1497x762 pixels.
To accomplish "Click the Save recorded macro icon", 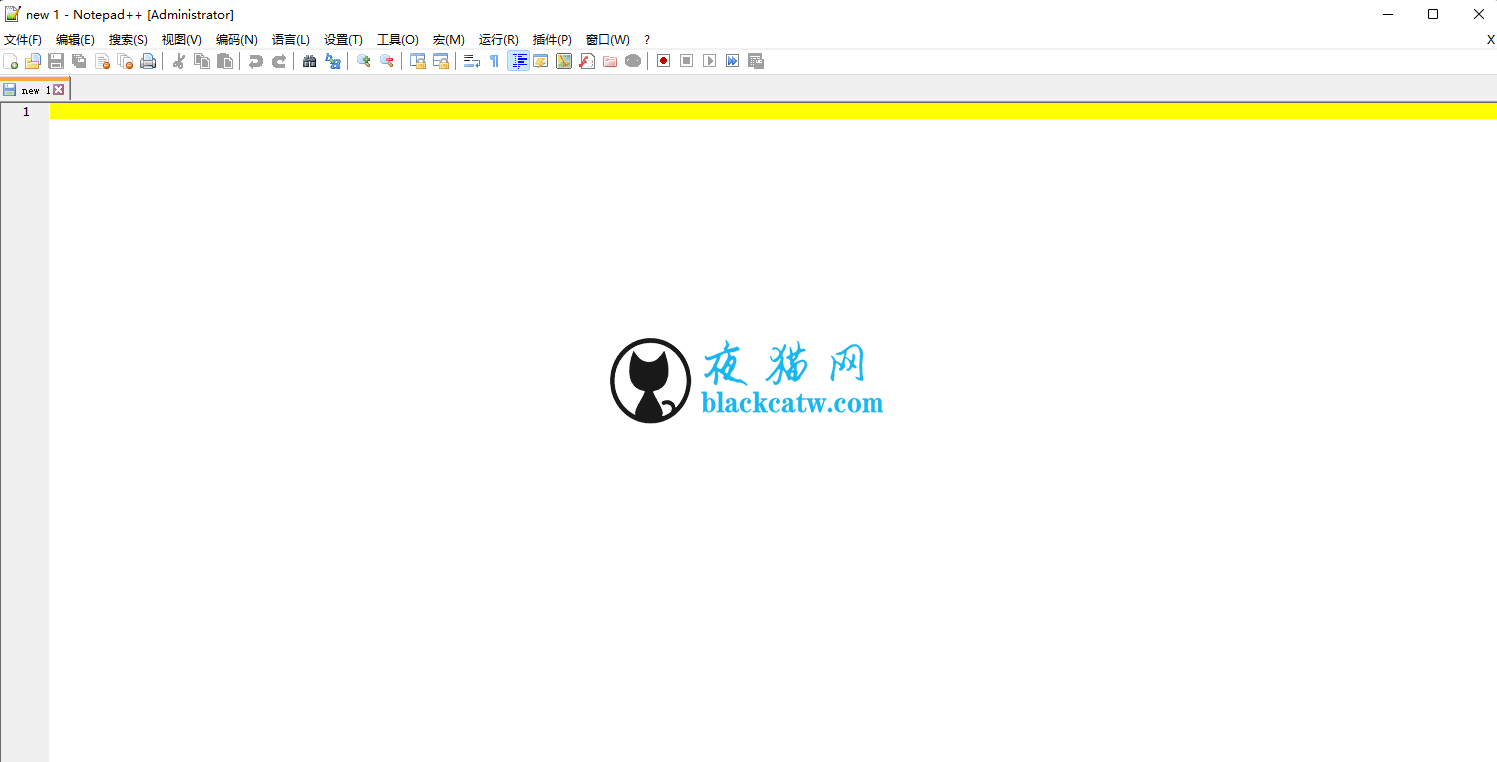I will click(x=756, y=61).
